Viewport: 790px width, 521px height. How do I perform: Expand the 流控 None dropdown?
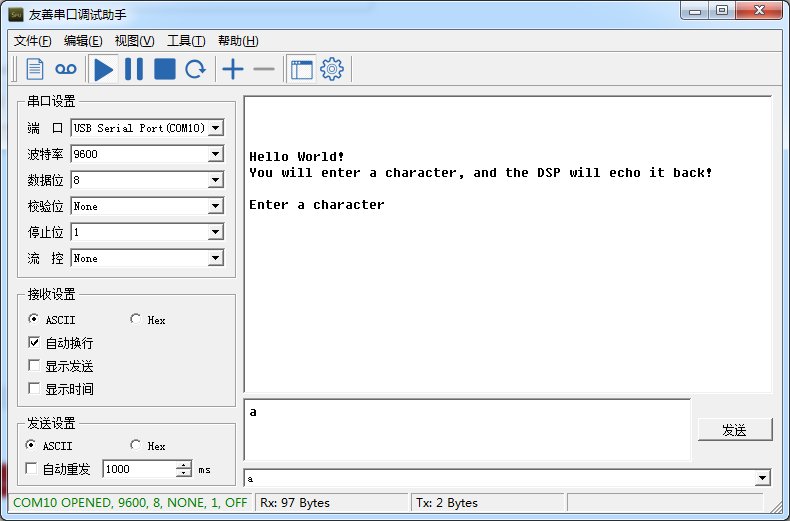click(216, 258)
